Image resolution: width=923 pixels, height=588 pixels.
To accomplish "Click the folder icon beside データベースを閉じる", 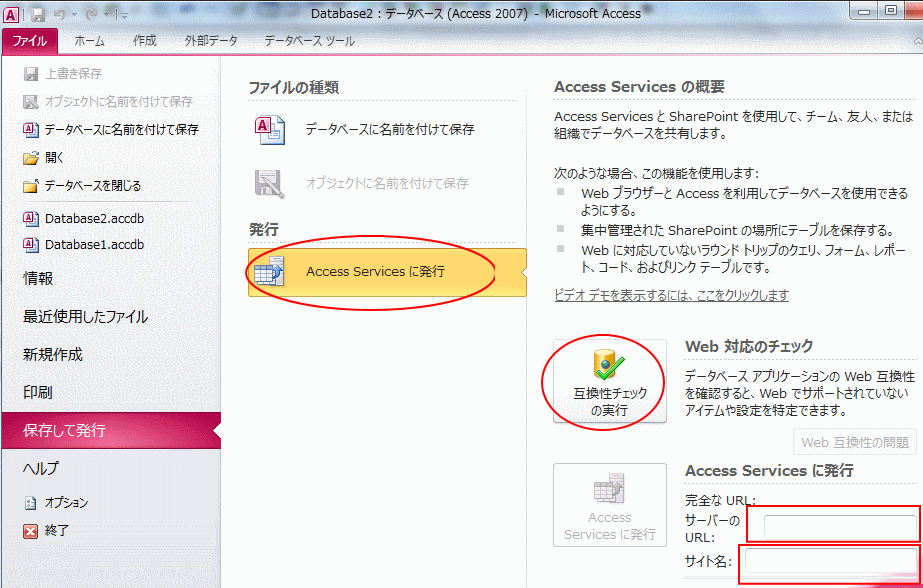I will [x=31, y=186].
